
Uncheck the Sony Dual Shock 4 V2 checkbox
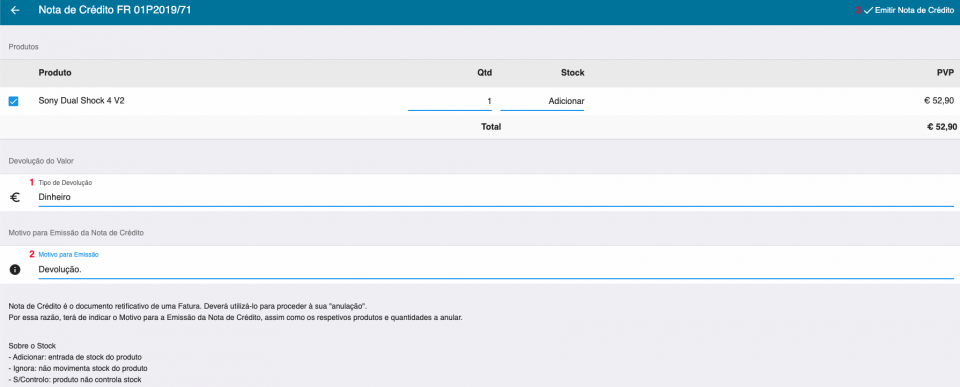[13, 101]
